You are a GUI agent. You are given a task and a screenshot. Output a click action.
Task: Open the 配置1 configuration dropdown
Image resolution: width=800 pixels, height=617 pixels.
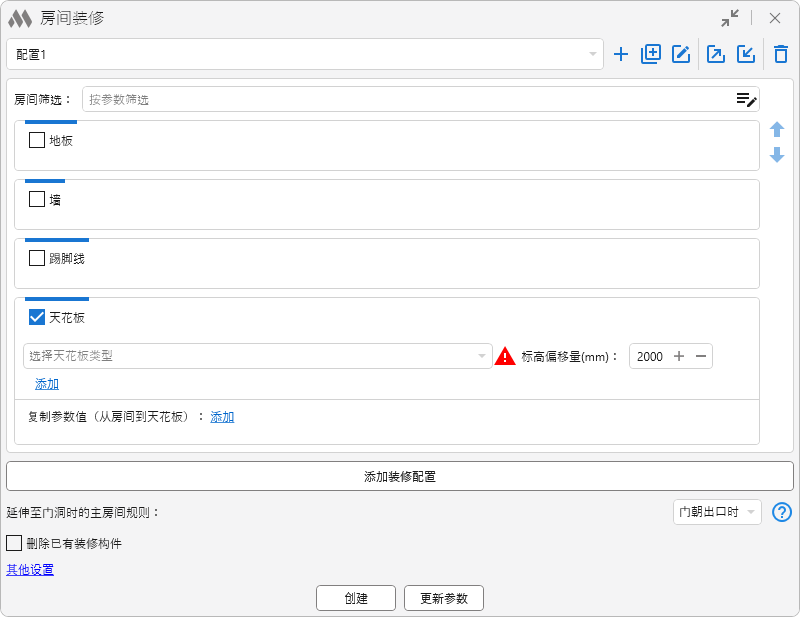[304, 54]
